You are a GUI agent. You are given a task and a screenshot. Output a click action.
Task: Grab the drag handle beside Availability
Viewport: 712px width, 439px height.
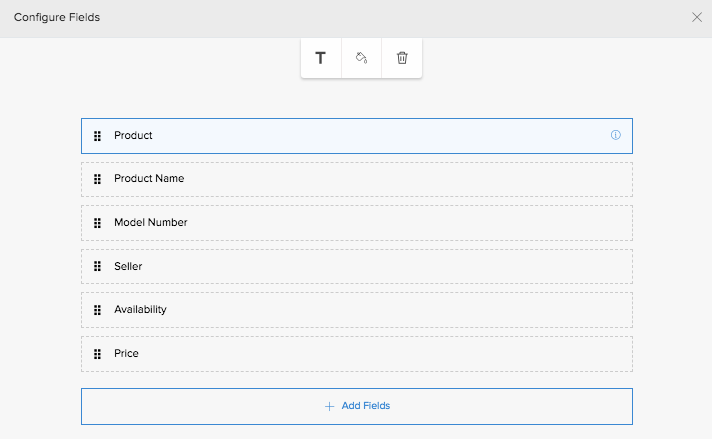[x=97, y=310]
